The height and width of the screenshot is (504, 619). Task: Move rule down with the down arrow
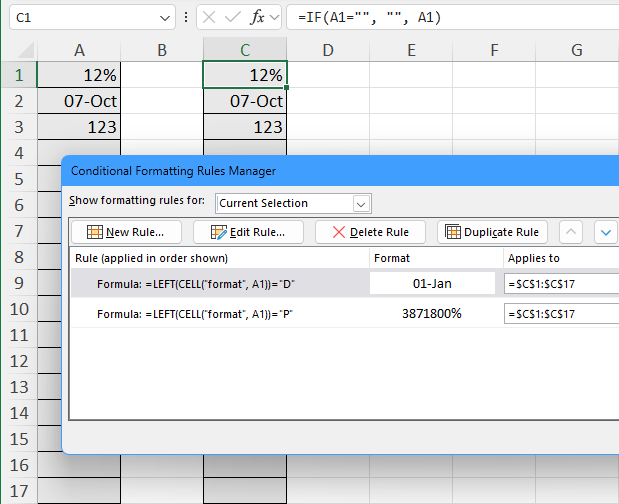[606, 232]
